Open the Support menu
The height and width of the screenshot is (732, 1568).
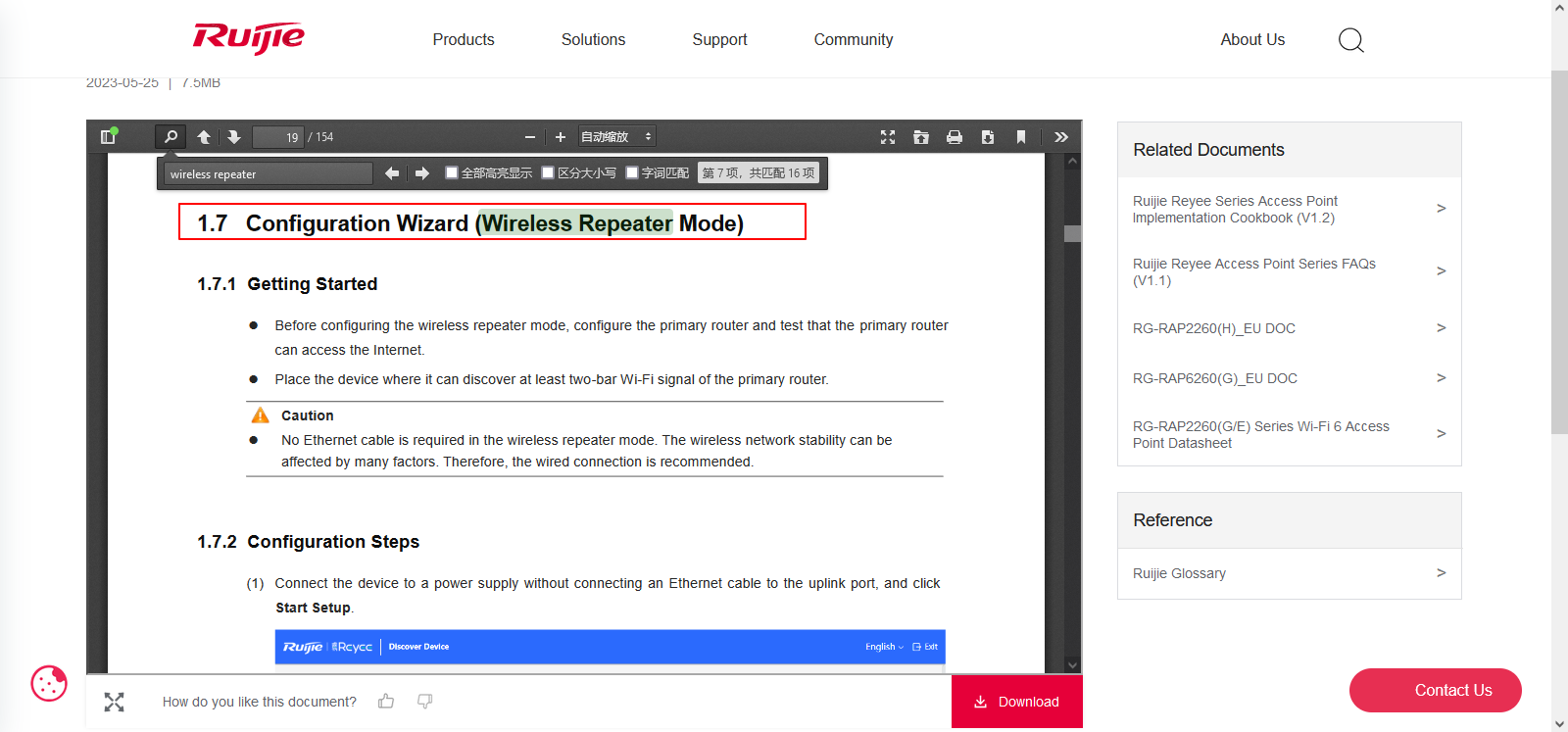pyautogui.click(x=719, y=40)
